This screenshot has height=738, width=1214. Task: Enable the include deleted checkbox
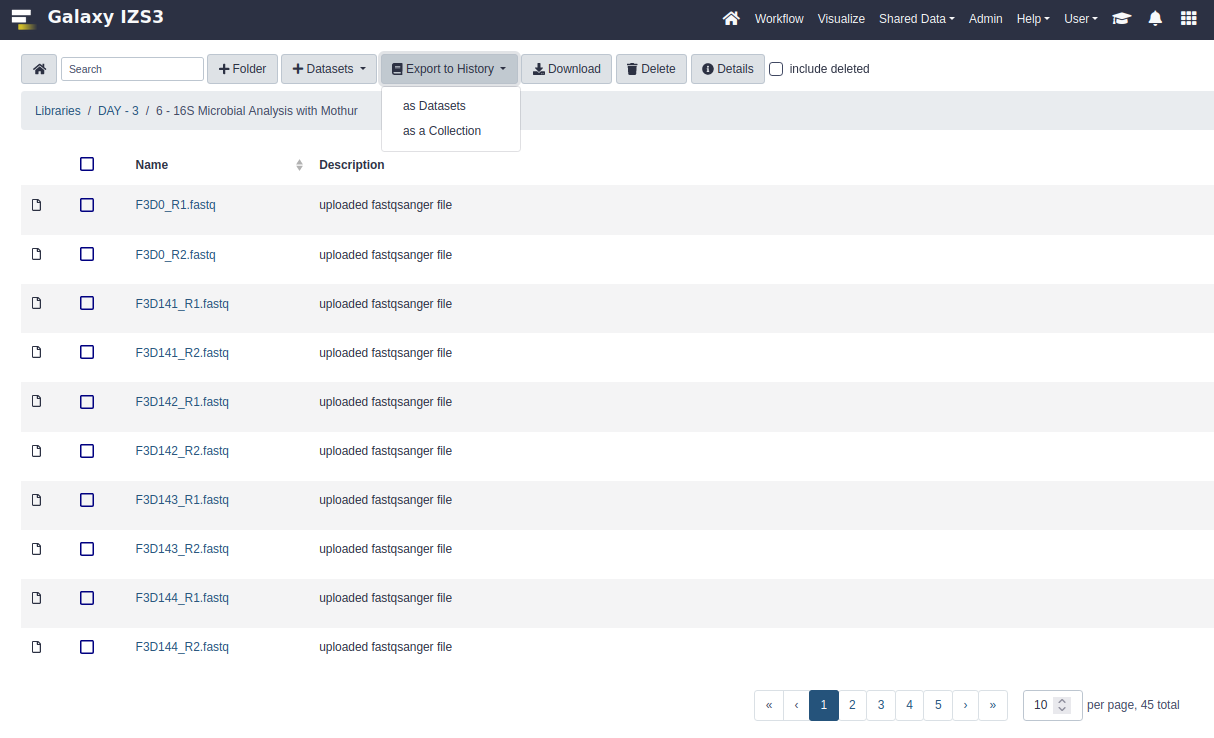[x=776, y=69]
